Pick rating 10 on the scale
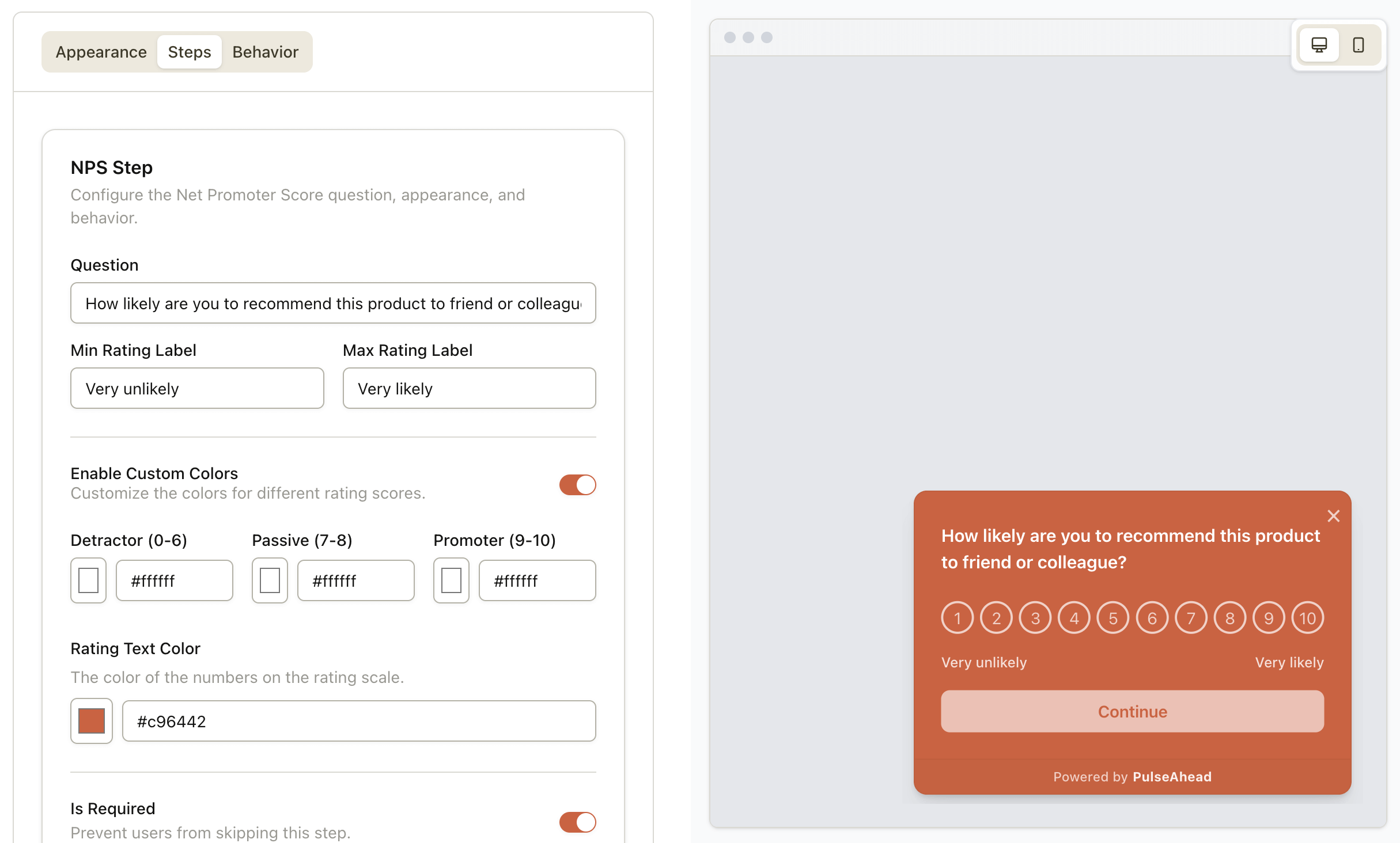The width and height of the screenshot is (1400, 843). tap(1307, 617)
